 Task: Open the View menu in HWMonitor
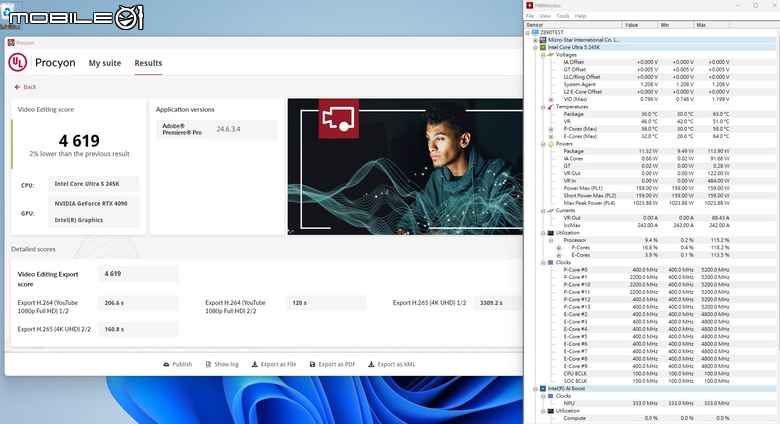545,16
